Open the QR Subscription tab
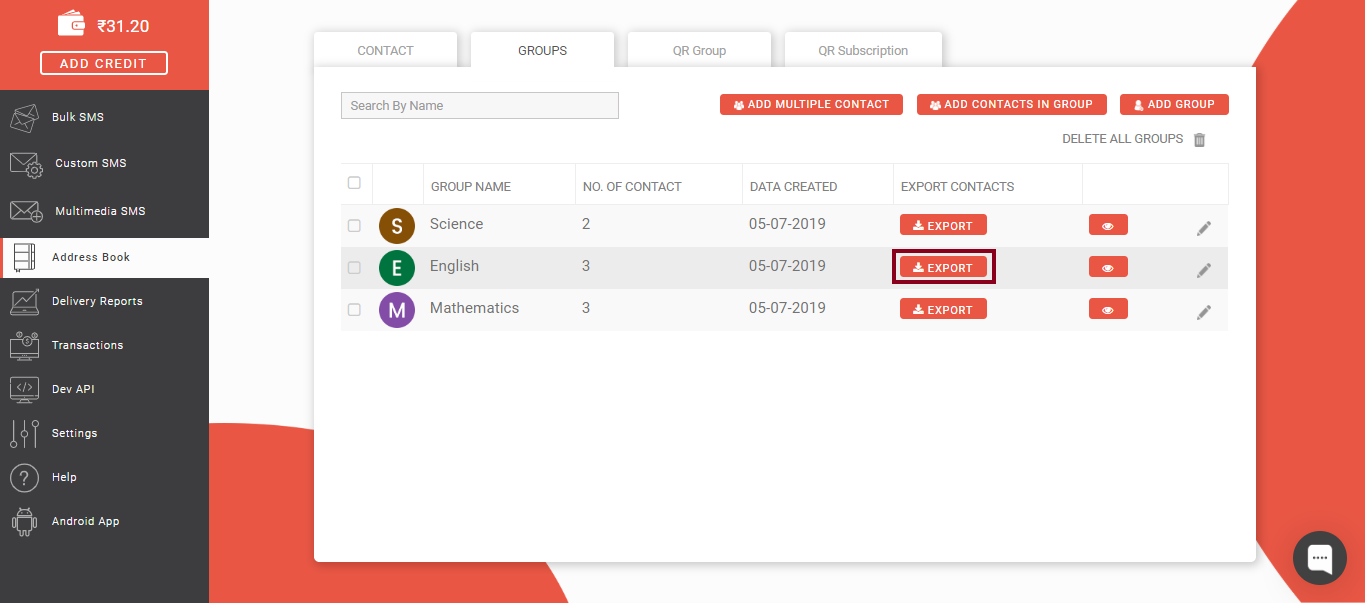Screen dimensions: 1365x603 click(x=863, y=51)
